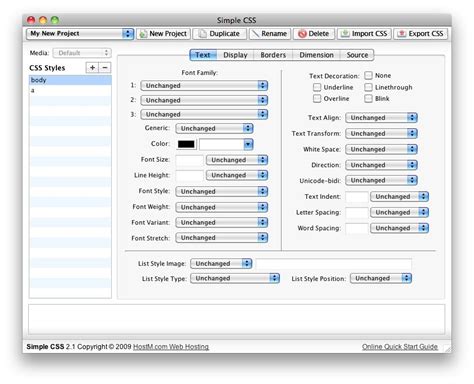Viewport: 474px width, 384px height.
Task: Check the None text decoration checkbox
Action: point(368,75)
